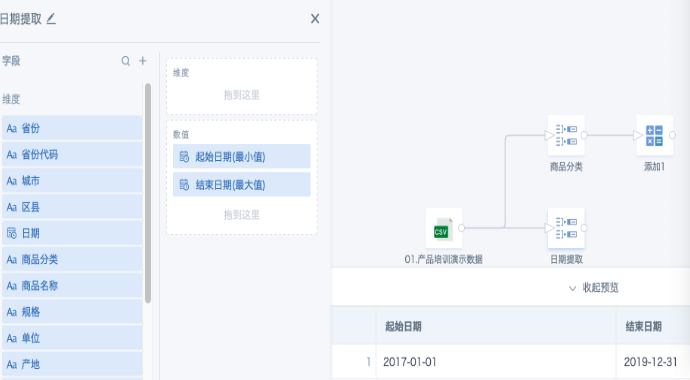The width and height of the screenshot is (690, 380).
Task: Click the output port of 添加1 node
Action: pos(672,135)
